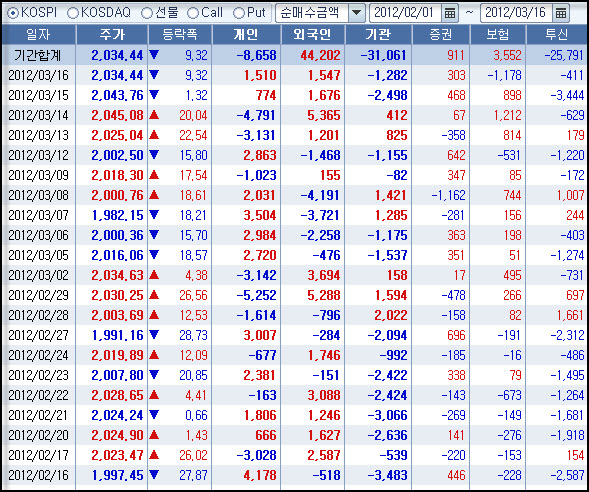Select the 2012/03/14 row date
Screen dimensions: 589x492
click(x=39, y=115)
